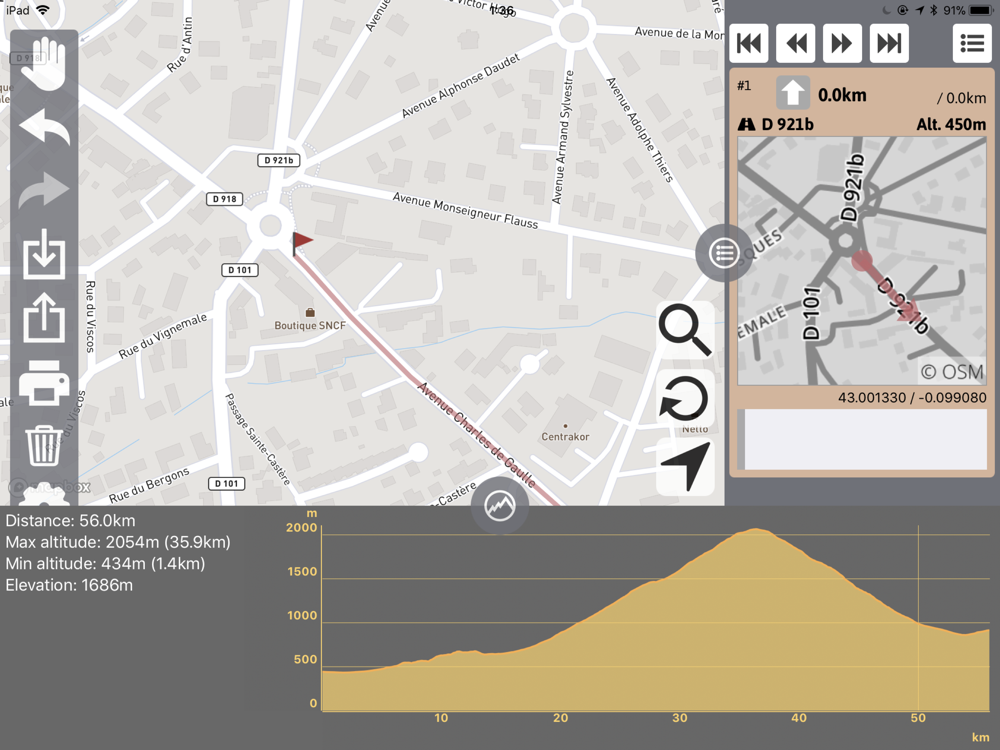Tap the © OSM attribution
The width and height of the screenshot is (1000, 750).
952,371
